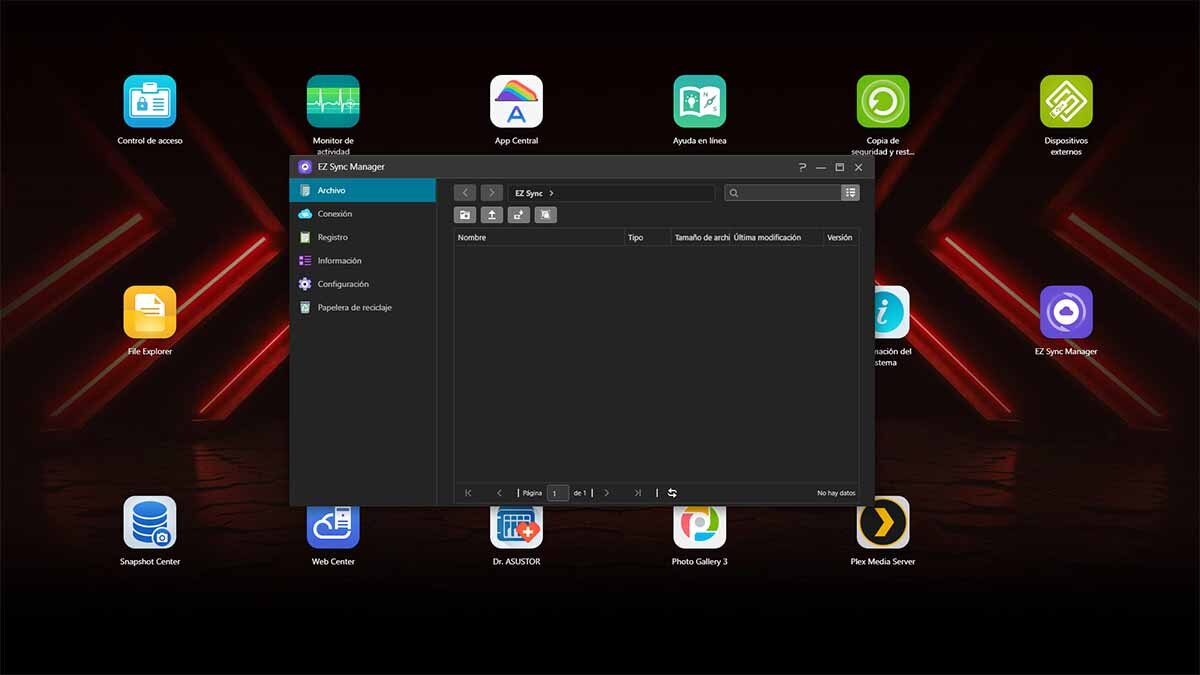Close the EZ Sync Manager window

click(x=858, y=167)
